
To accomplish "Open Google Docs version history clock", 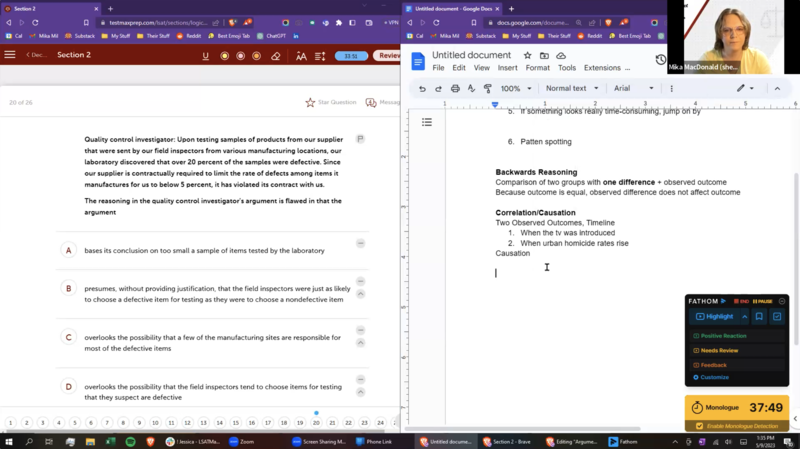I will click(x=661, y=60).
